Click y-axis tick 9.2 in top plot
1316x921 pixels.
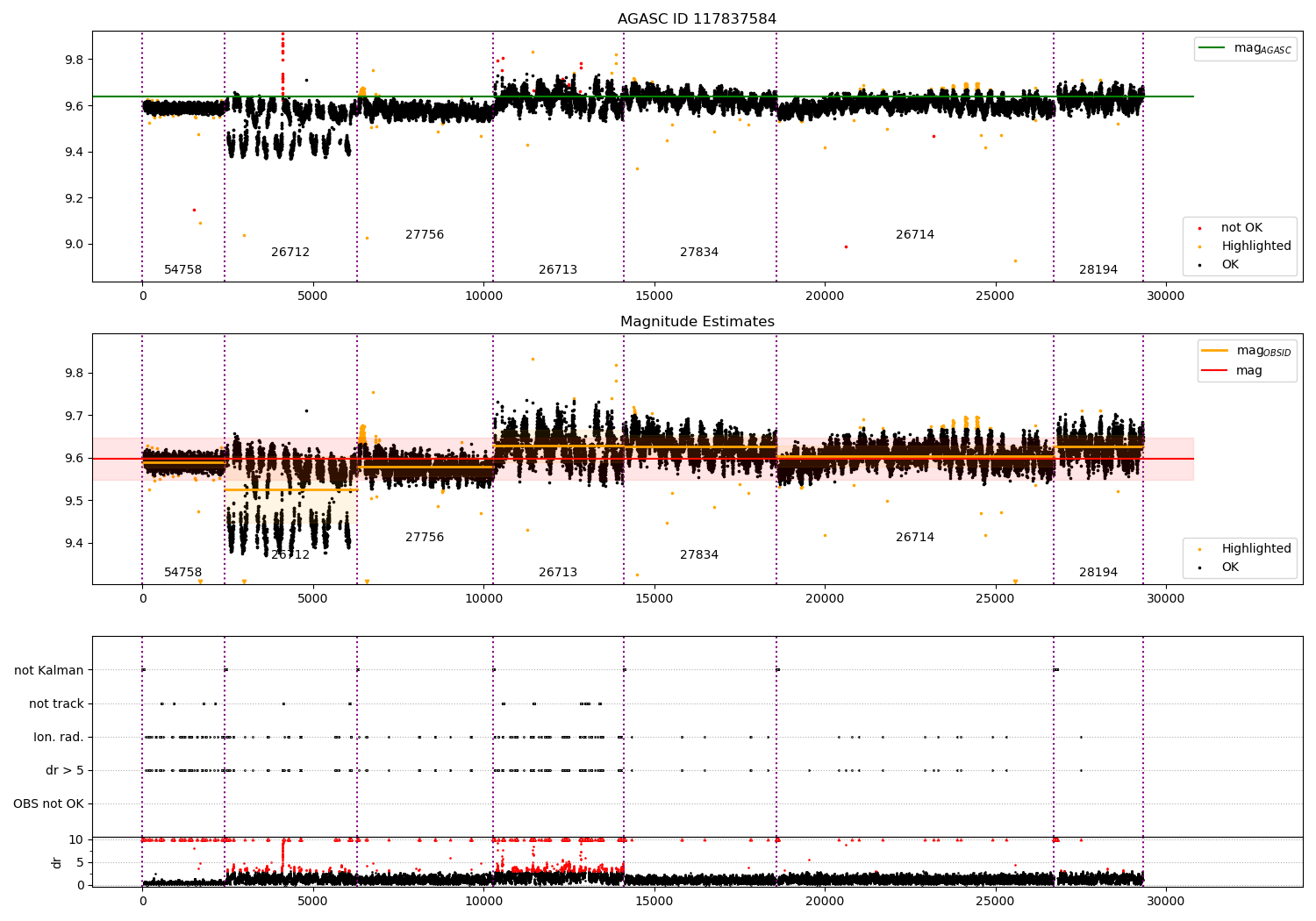pyautogui.click(x=73, y=198)
